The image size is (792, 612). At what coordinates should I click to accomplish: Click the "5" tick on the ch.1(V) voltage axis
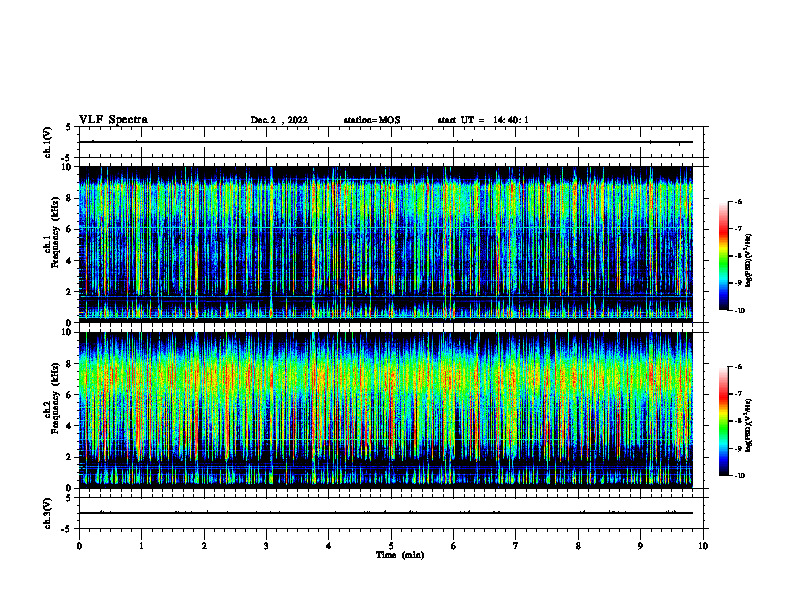pyautogui.click(x=69, y=127)
